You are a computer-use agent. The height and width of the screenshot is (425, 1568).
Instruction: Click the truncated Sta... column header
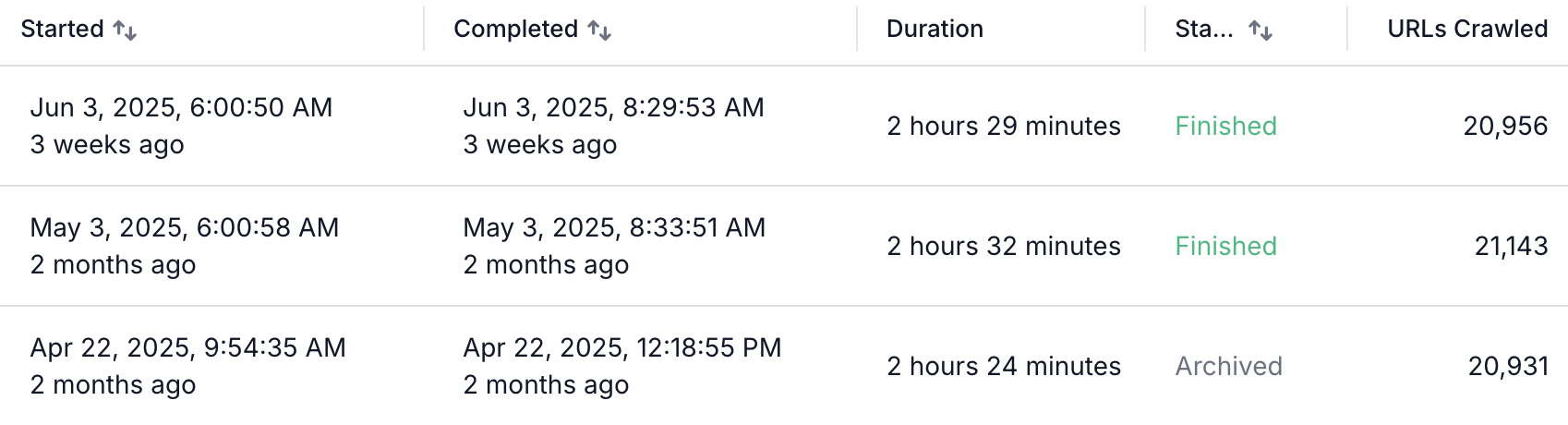1203,29
